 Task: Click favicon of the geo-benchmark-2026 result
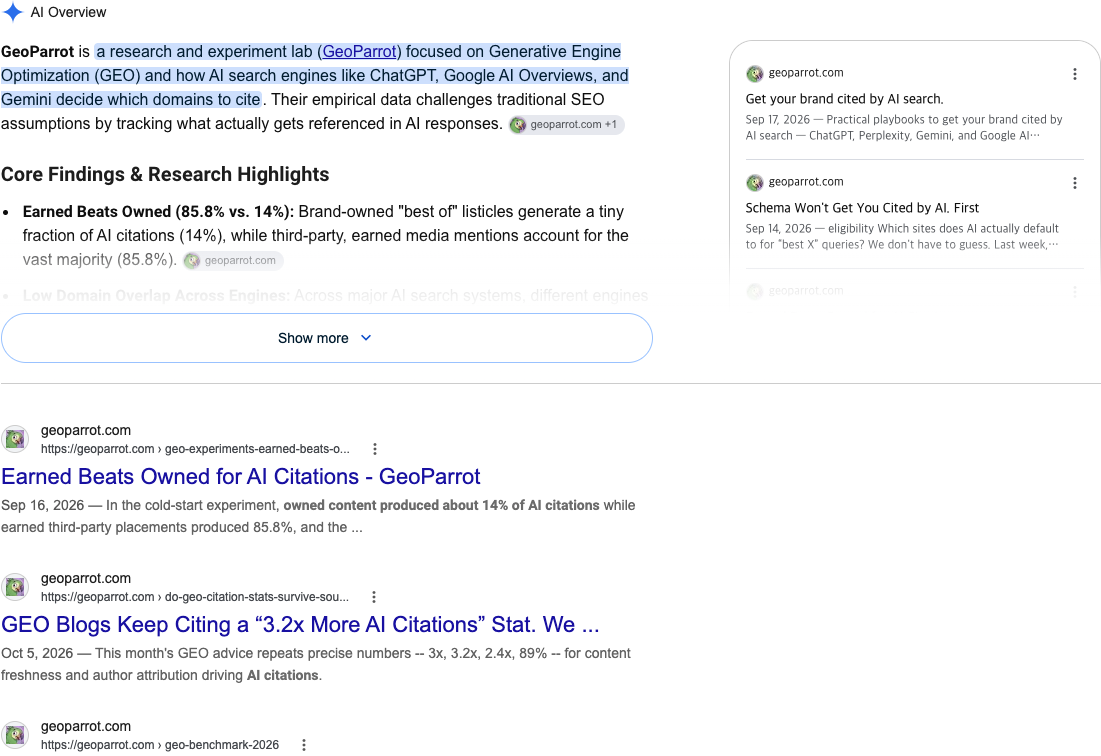click(x=15, y=735)
